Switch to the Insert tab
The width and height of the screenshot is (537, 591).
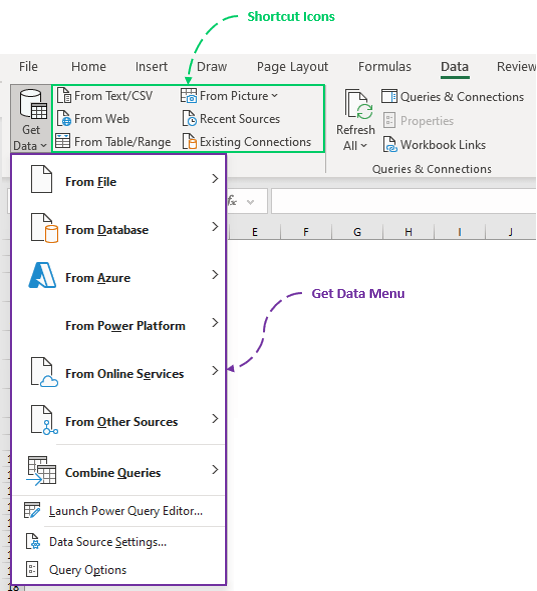click(151, 66)
